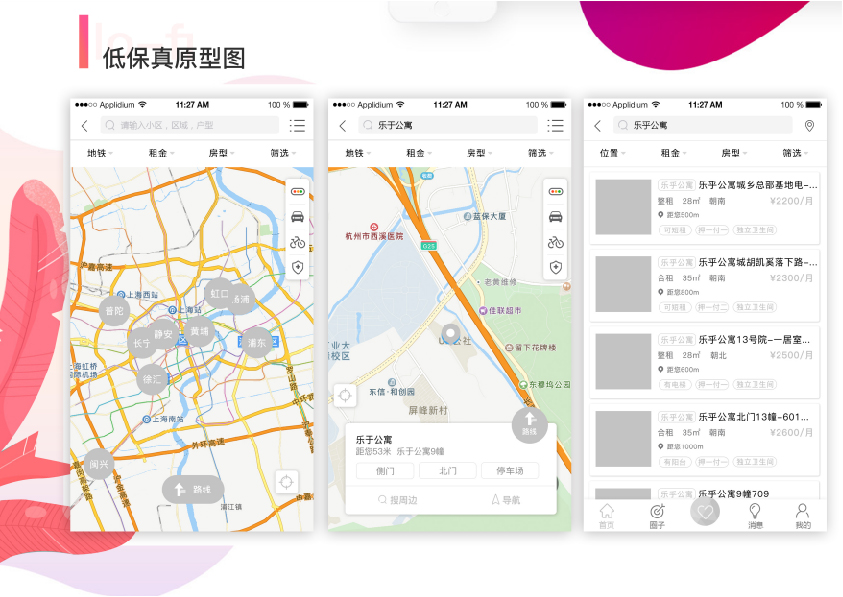Open 租金 dropdown in right screen

click(674, 153)
